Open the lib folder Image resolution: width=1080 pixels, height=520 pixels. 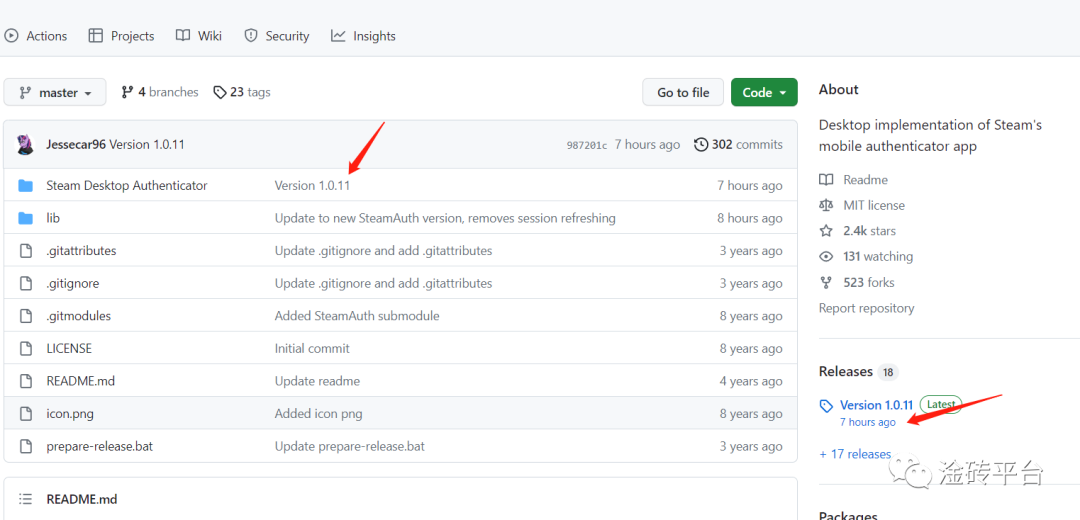pyautogui.click(x=53, y=218)
